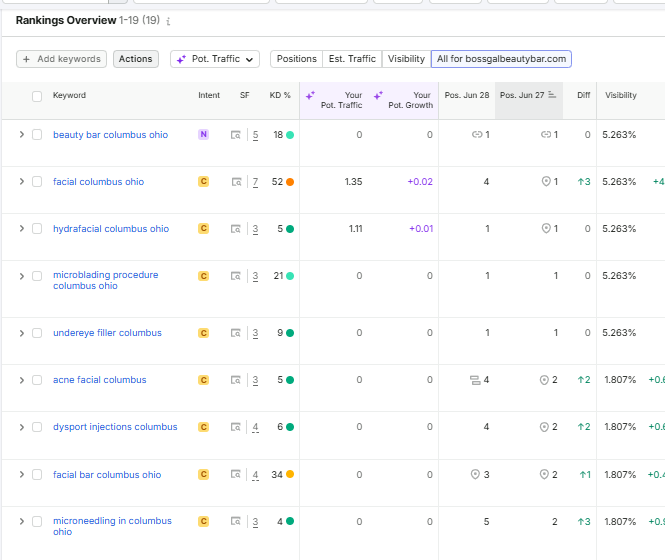
Task: Open SERP features icon for beauty bar columbus ohio
Action: click(x=236, y=135)
